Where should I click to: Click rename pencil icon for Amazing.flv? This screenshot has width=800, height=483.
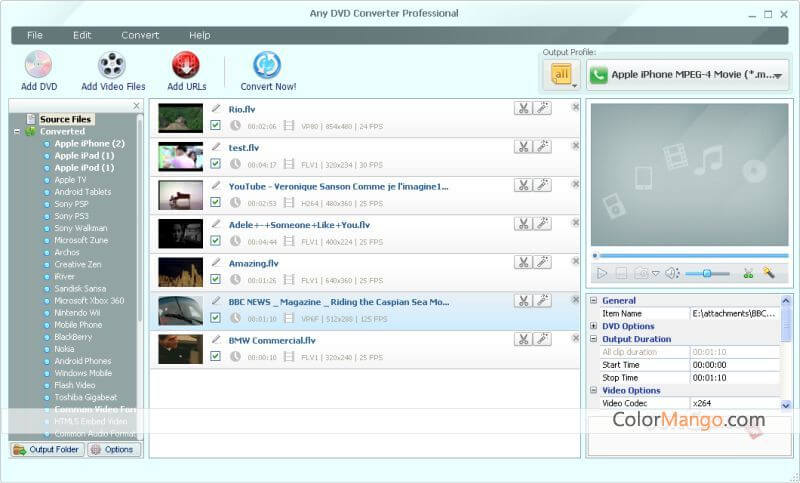click(216, 261)
